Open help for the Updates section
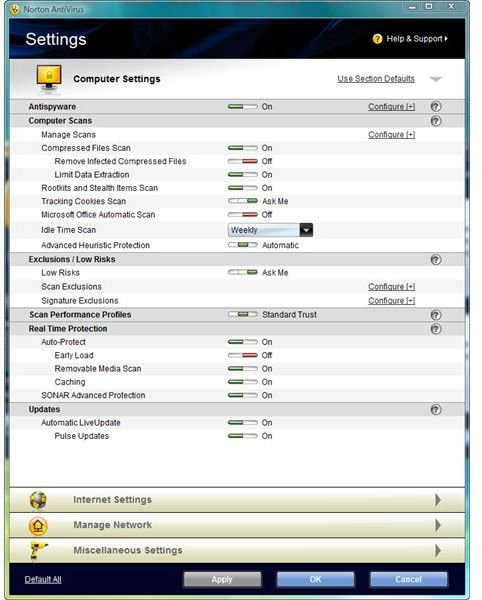The width and height of the screenshot is (482, 600). click(x=436, y=410)
